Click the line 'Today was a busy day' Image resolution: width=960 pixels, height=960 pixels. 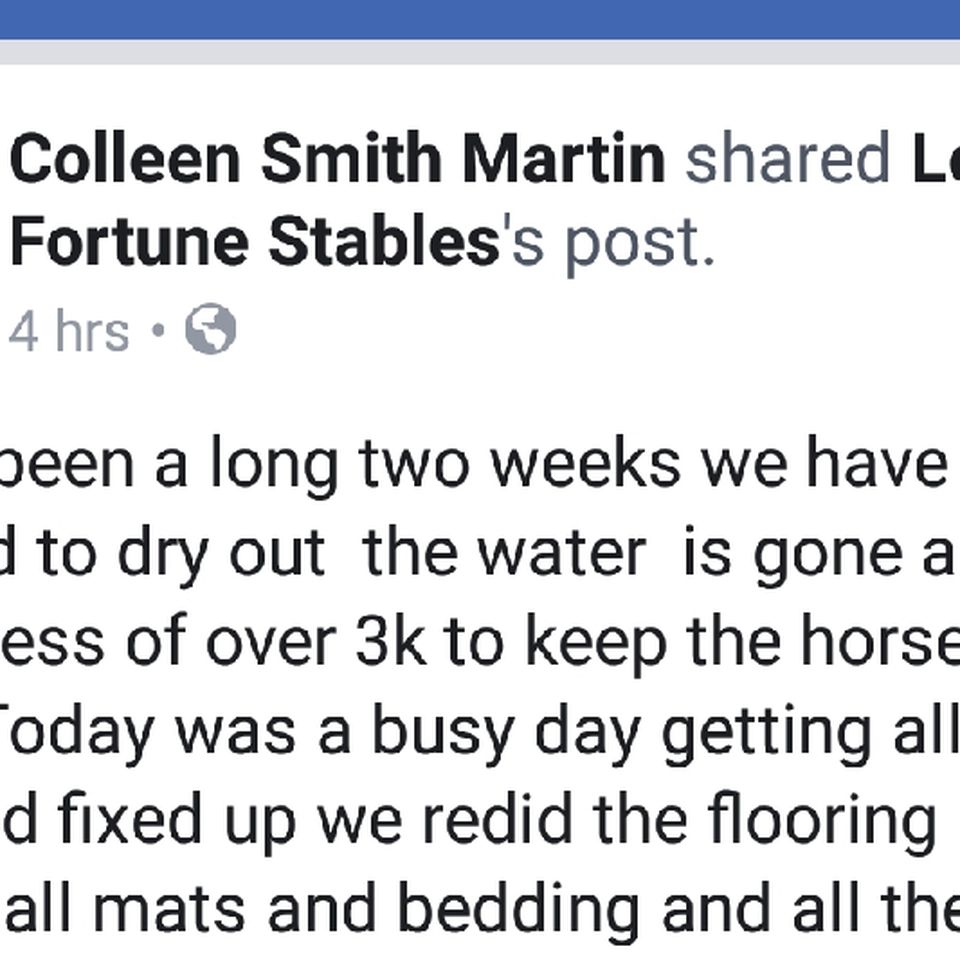(x=480, y=733)
